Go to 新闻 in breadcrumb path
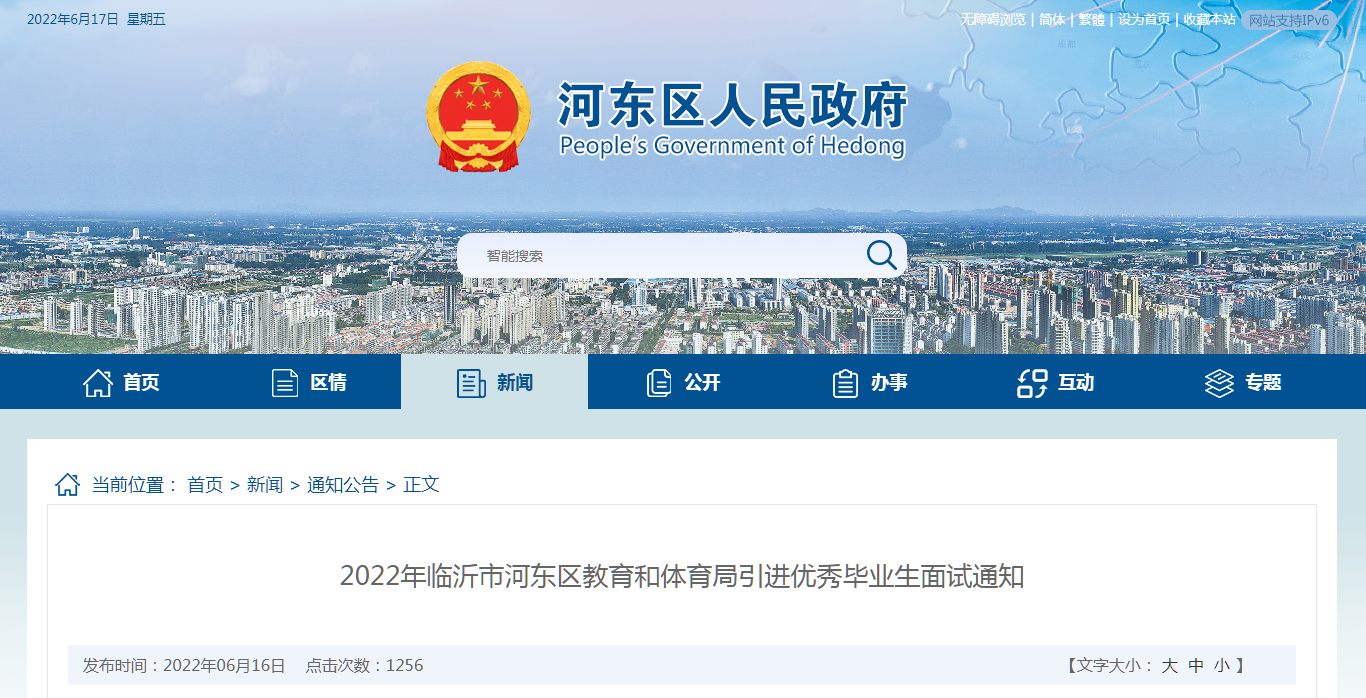The image size is (1366, 698). coord(265,485)
